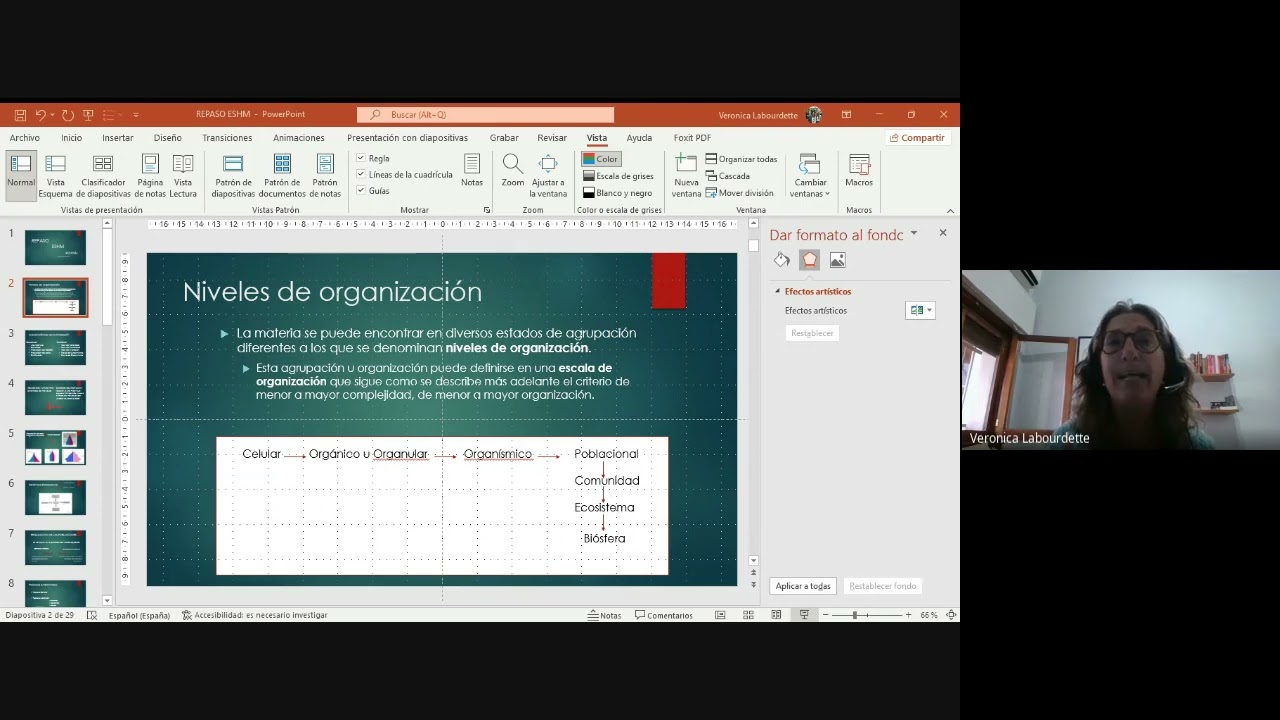Open the Mostrar group dialog launcher
Image resolution: width=1280 pixels, height=720 pixels.
tap(487, 210)
